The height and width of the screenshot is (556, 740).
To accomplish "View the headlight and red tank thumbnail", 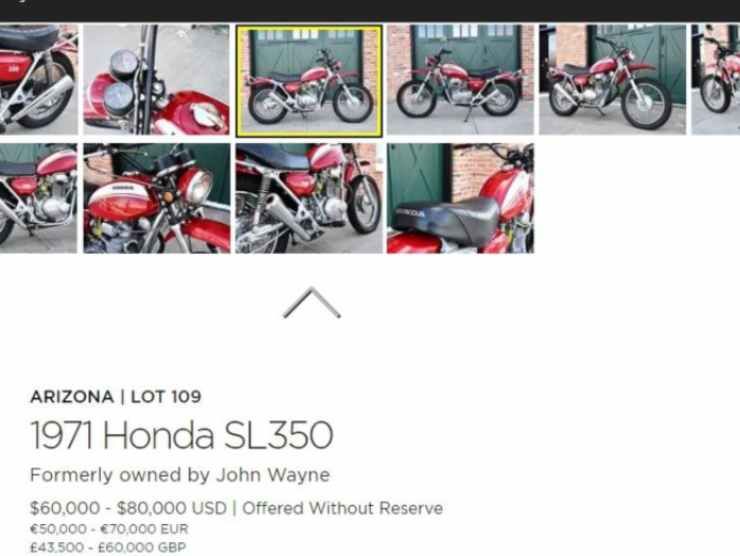I will 157,198.
